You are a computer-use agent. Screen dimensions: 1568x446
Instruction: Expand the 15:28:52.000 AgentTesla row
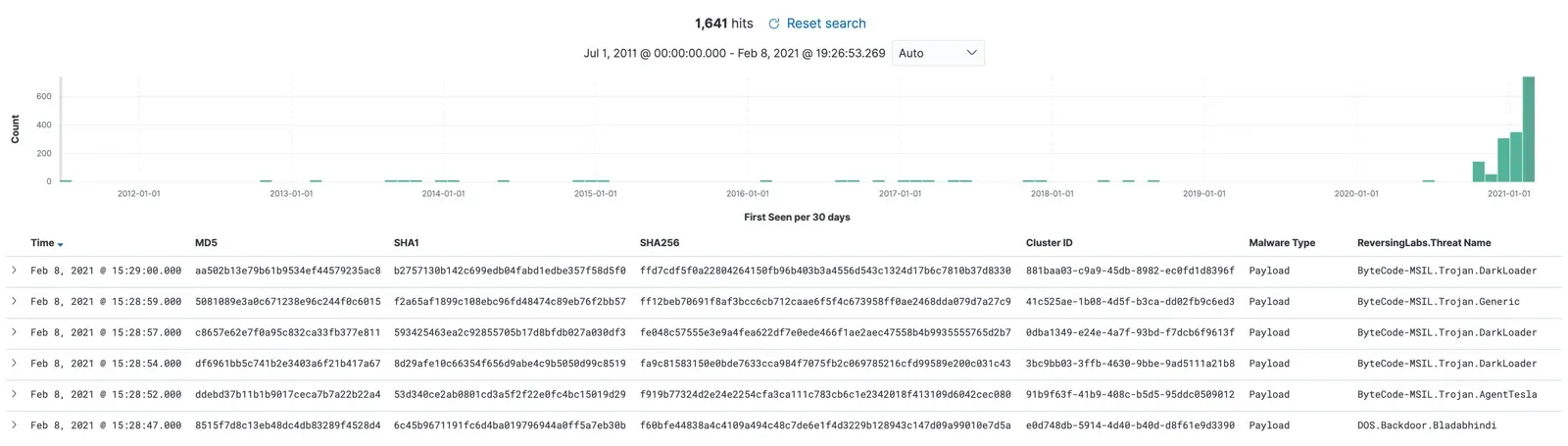pyautogui.click(x=14, y=394)
